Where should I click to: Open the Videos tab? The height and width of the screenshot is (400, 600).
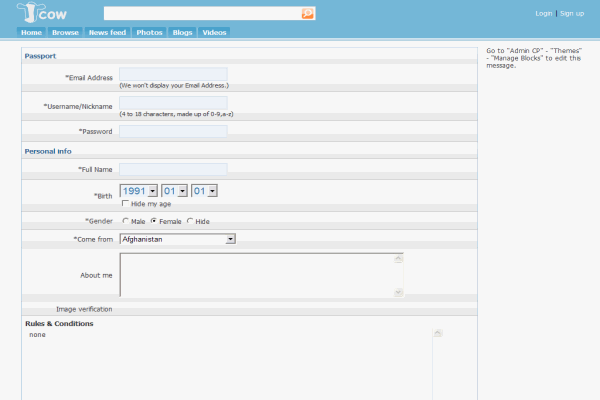pos(214,32)
